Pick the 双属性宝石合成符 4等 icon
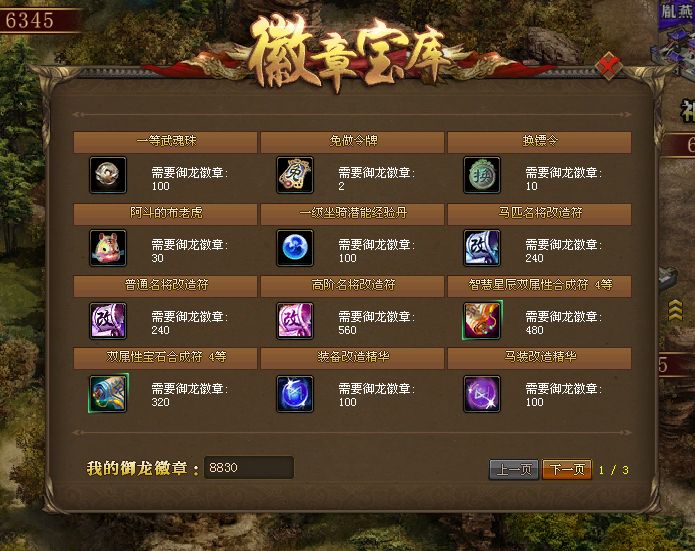 coord(108,393)
